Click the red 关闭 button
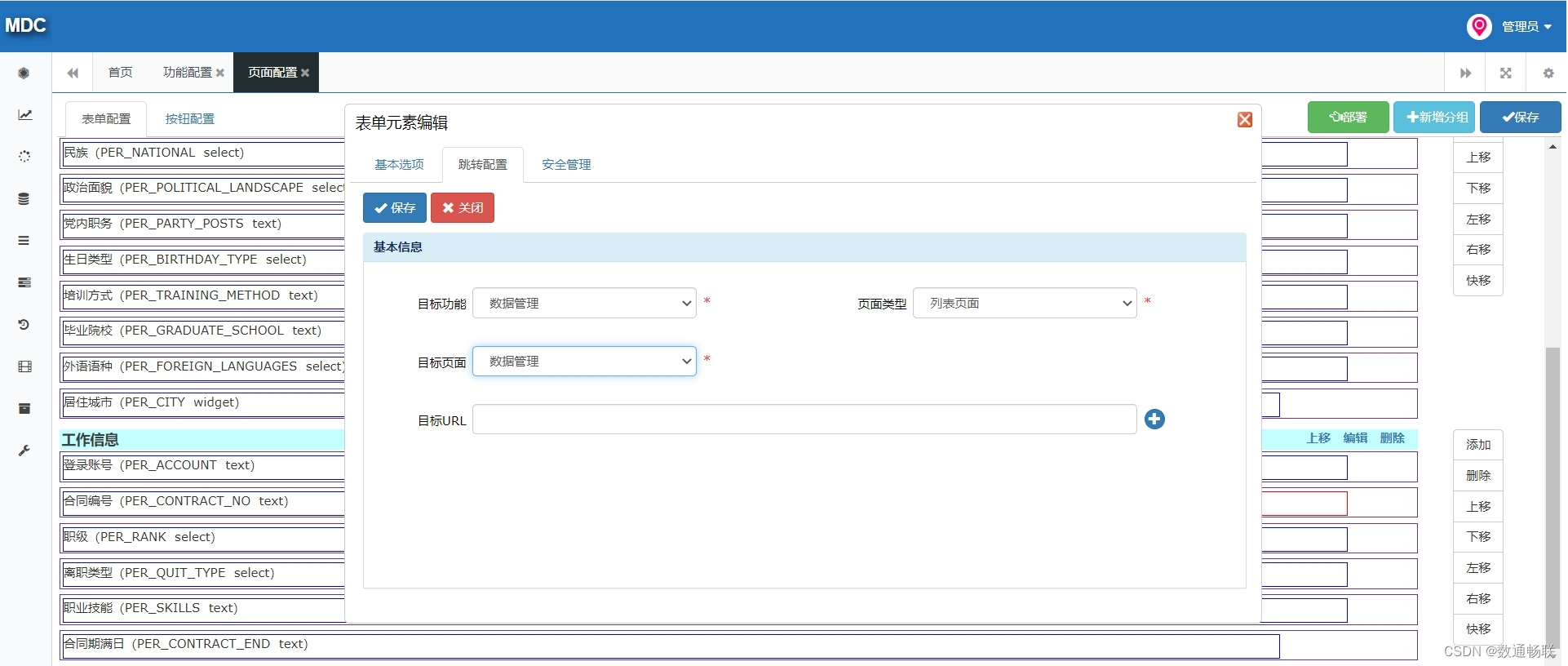The height and width of the screenshot is (666, 1568). pos(463,208)
